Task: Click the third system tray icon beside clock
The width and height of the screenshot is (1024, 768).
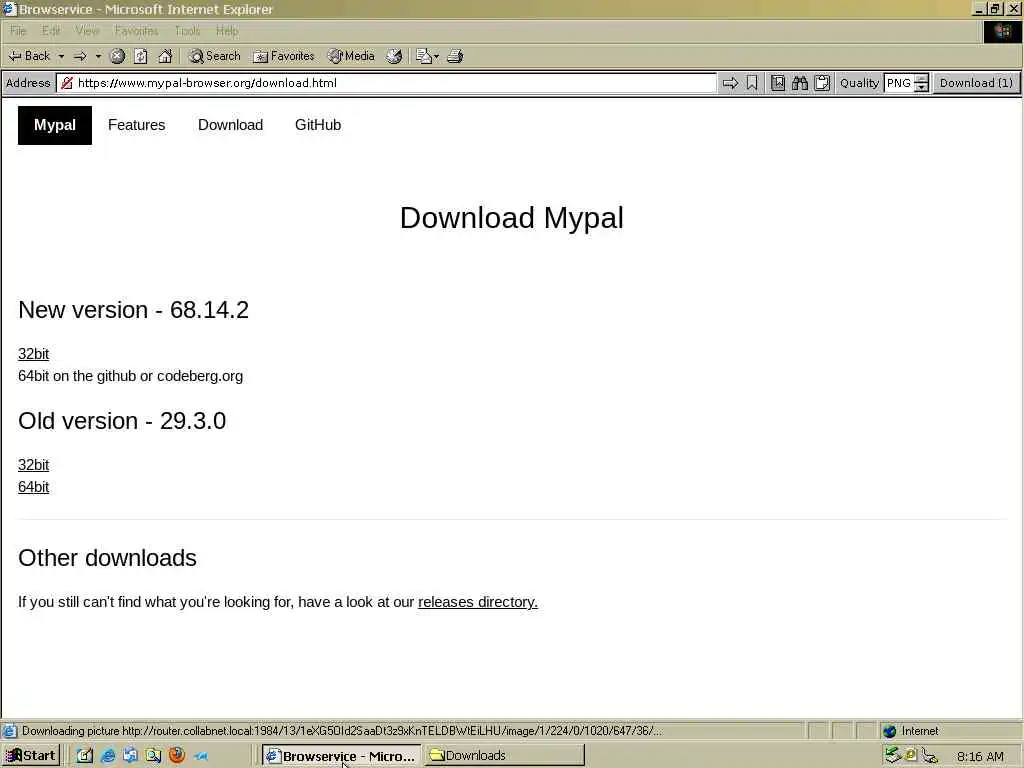Action: coord(929,756)
